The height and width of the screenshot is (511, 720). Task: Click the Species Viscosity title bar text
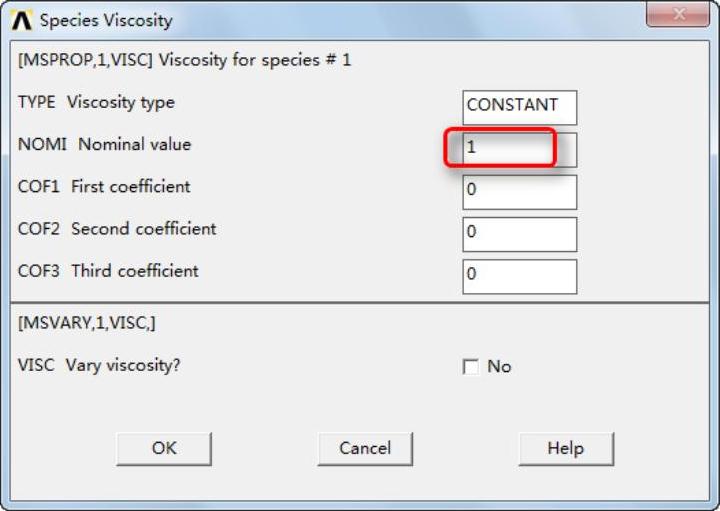tap(106, 20)
